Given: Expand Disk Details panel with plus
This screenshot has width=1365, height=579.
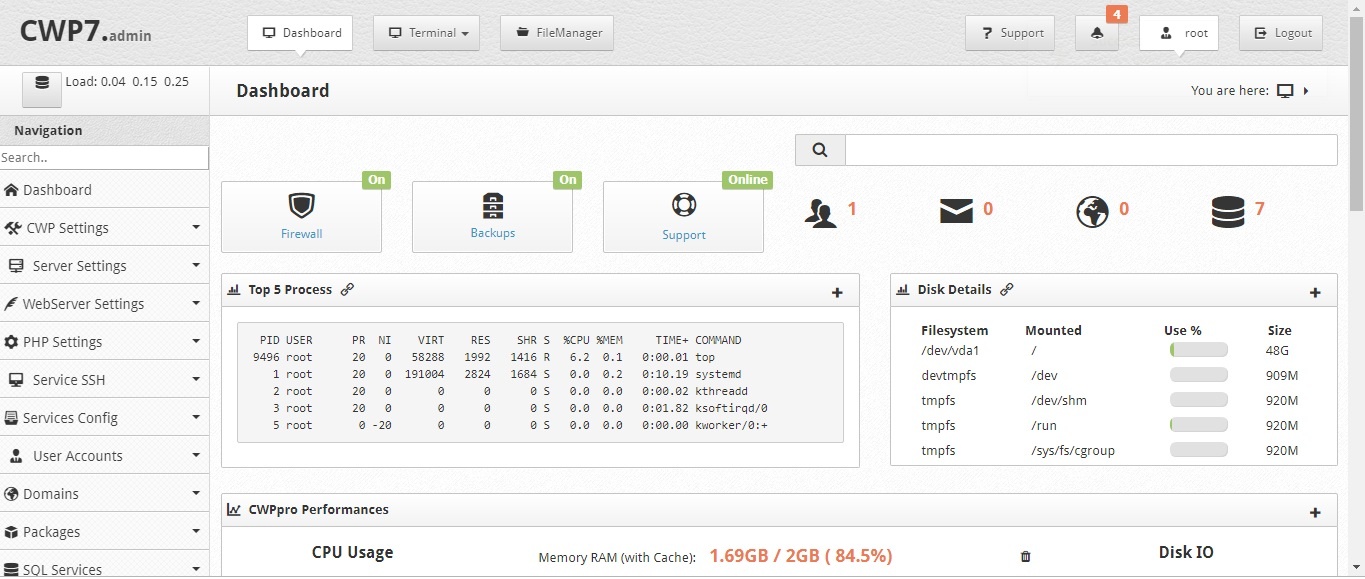Looking at the screenshot, I should pos(1315,293).
